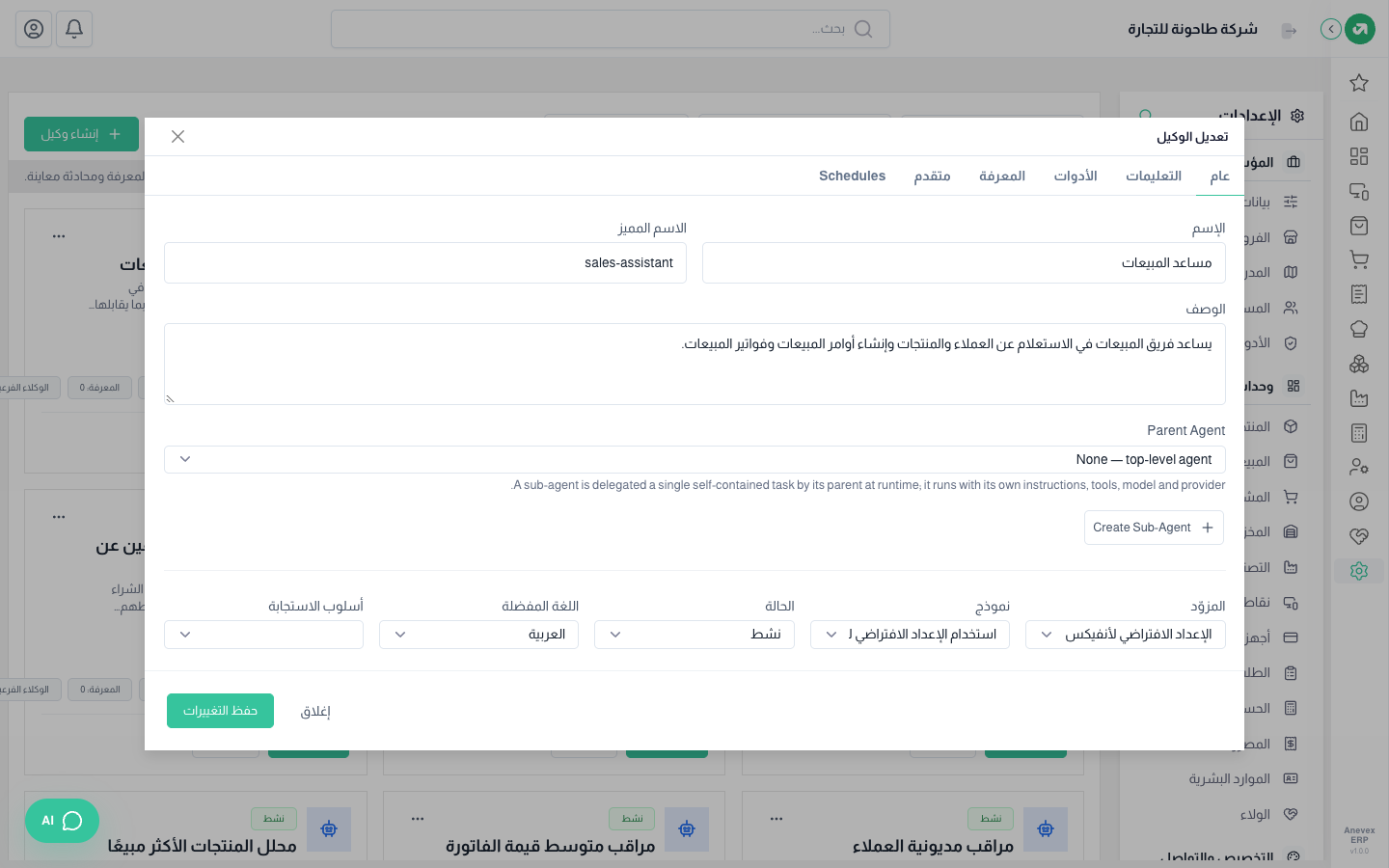This screenshot has height=868, width=1389.
Task: Close the تعديل الوكيل dialog with the X
Action: pyautogui.click(x=177, y=137)
